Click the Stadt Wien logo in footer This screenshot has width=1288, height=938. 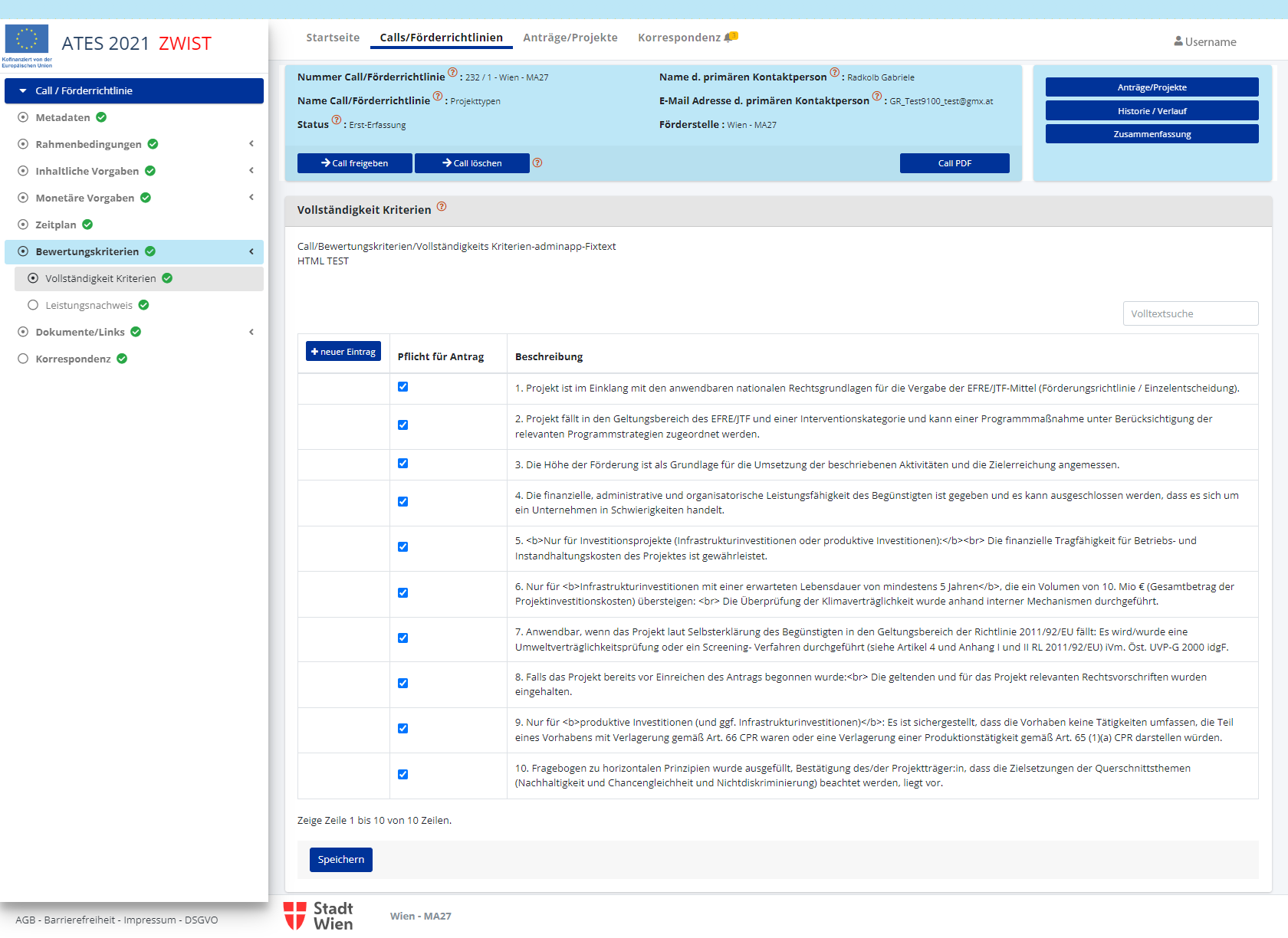tap(319, 916)
